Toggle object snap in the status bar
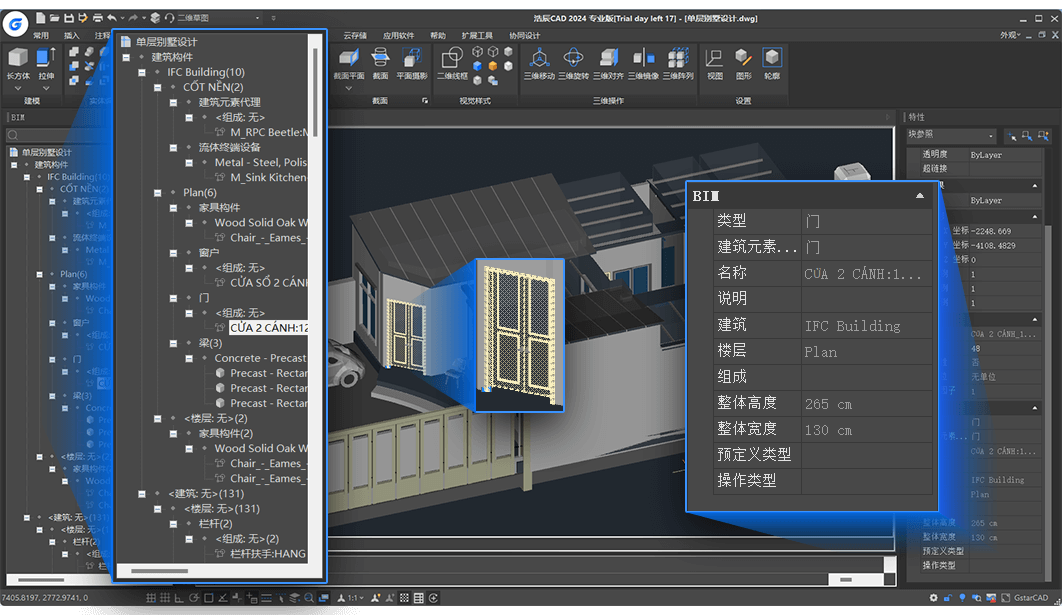The width and height of the screenshot is (1062, 615). [x=208, y=598]
